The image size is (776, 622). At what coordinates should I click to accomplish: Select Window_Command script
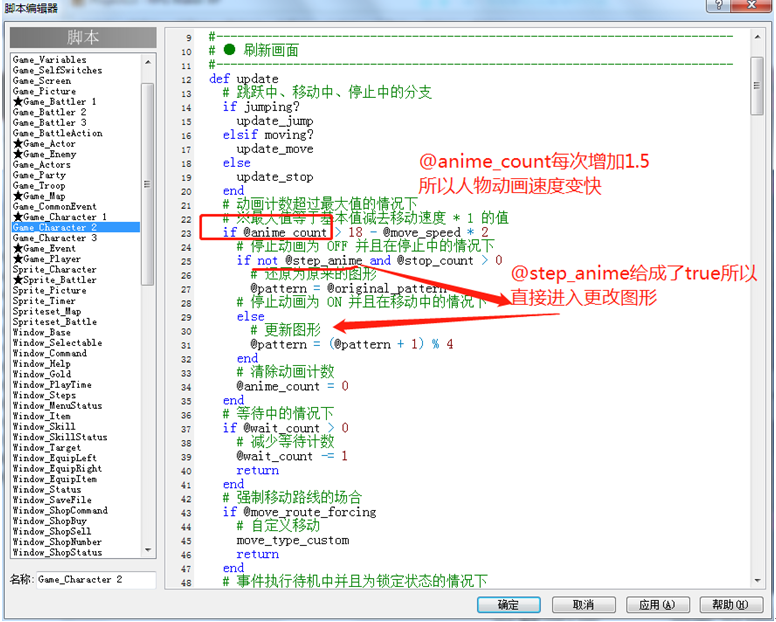(x=49, y=353)
